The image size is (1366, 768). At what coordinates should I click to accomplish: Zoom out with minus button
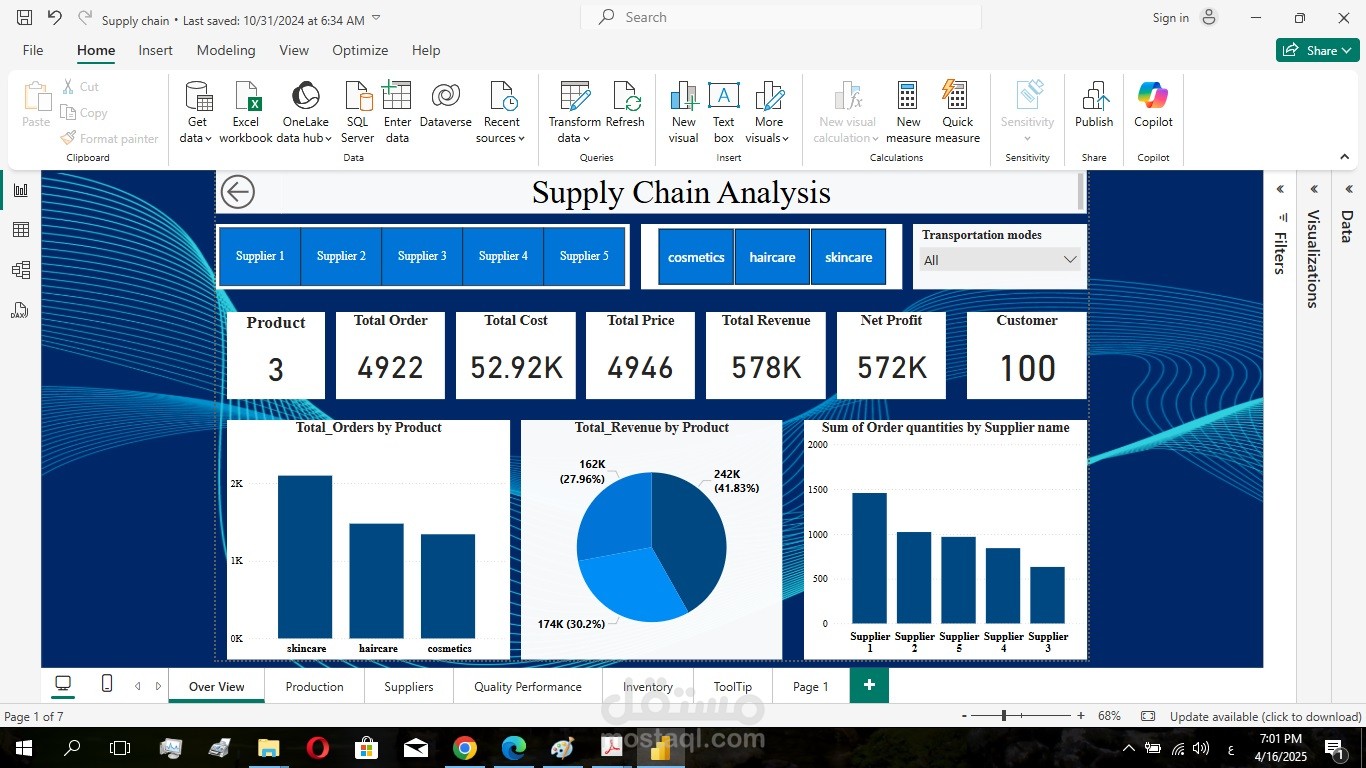964,716
